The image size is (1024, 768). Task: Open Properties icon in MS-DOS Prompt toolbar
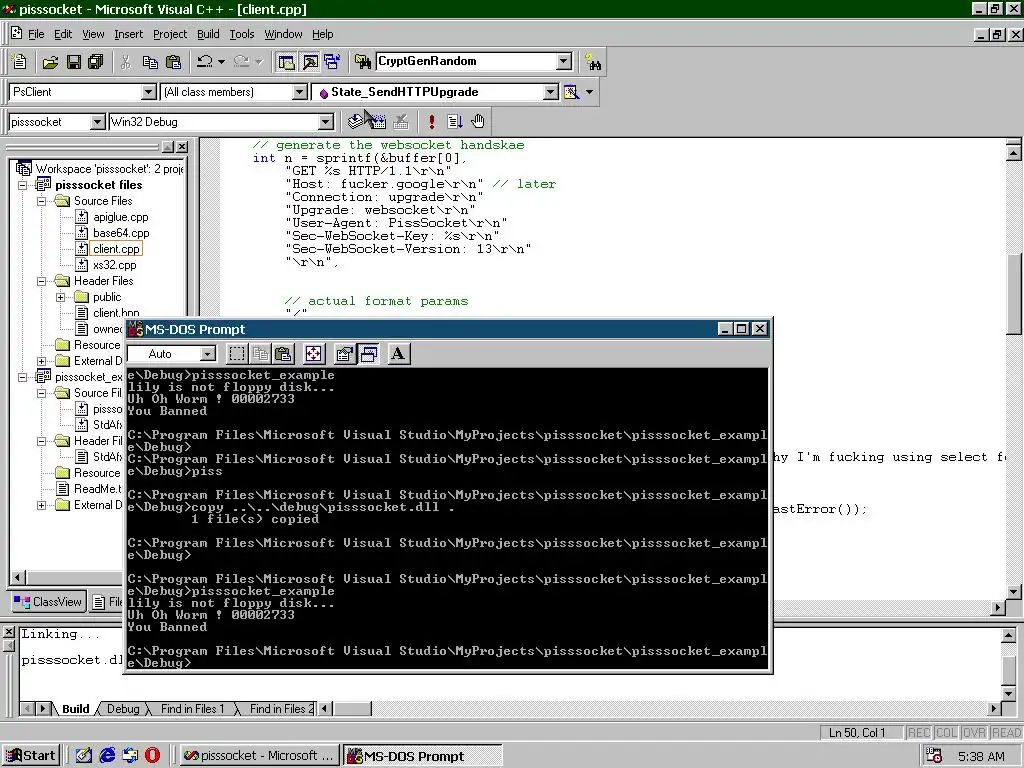[x=344, y=354]
